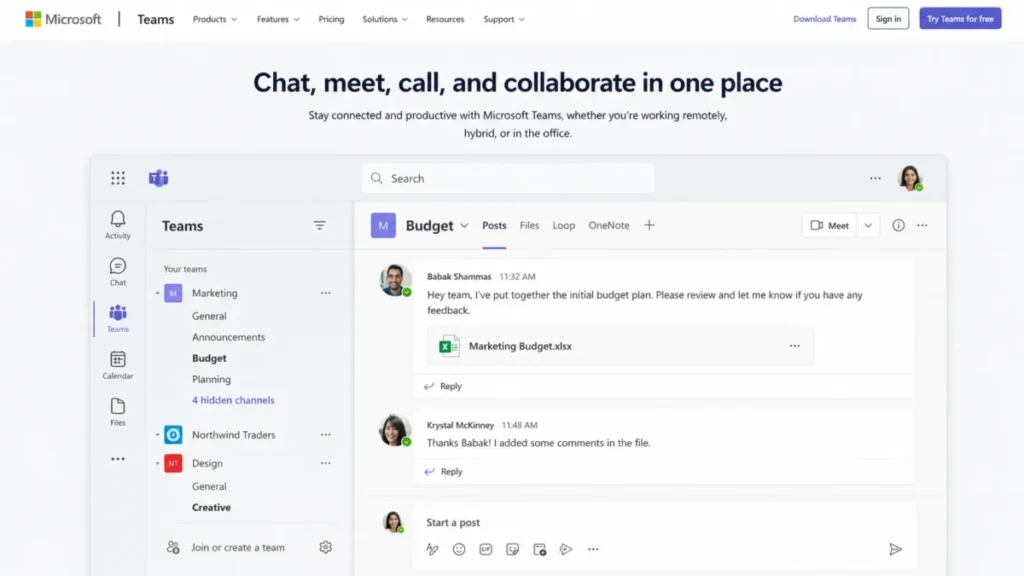
Task: Click the format text icon in compose box
Action: [432, 549]
